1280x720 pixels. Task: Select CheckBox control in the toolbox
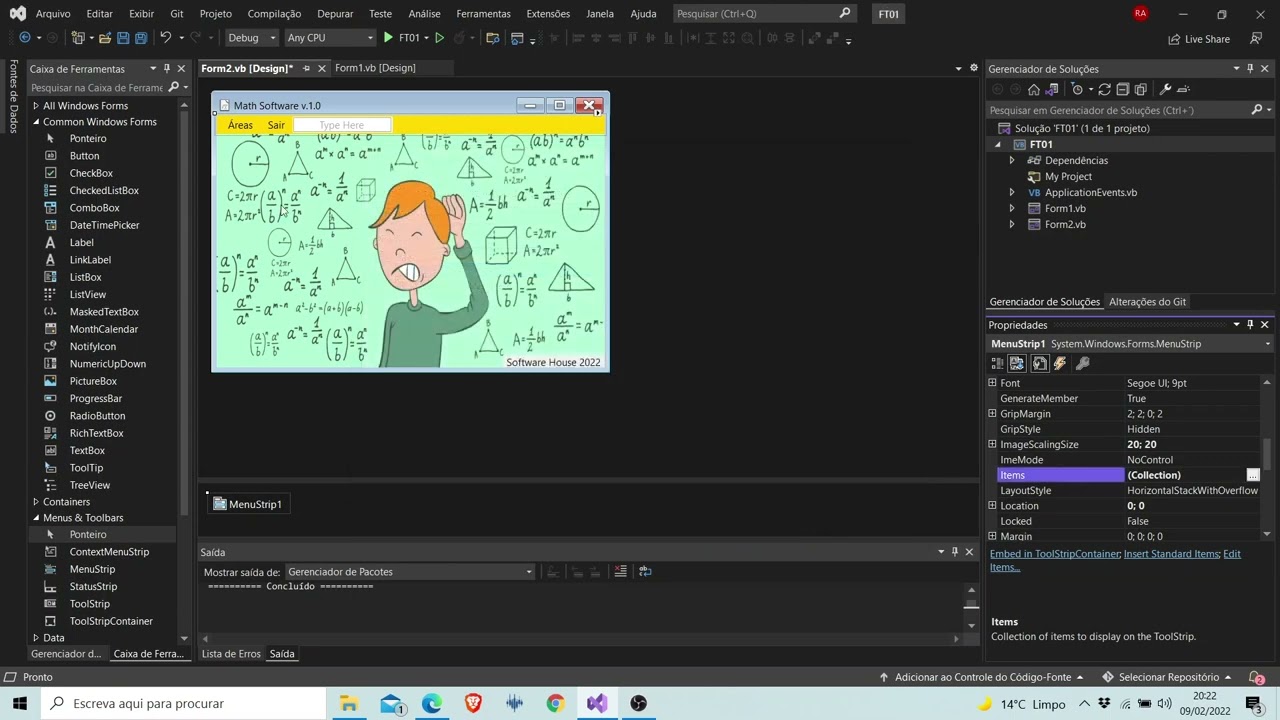tap(91, 173)
